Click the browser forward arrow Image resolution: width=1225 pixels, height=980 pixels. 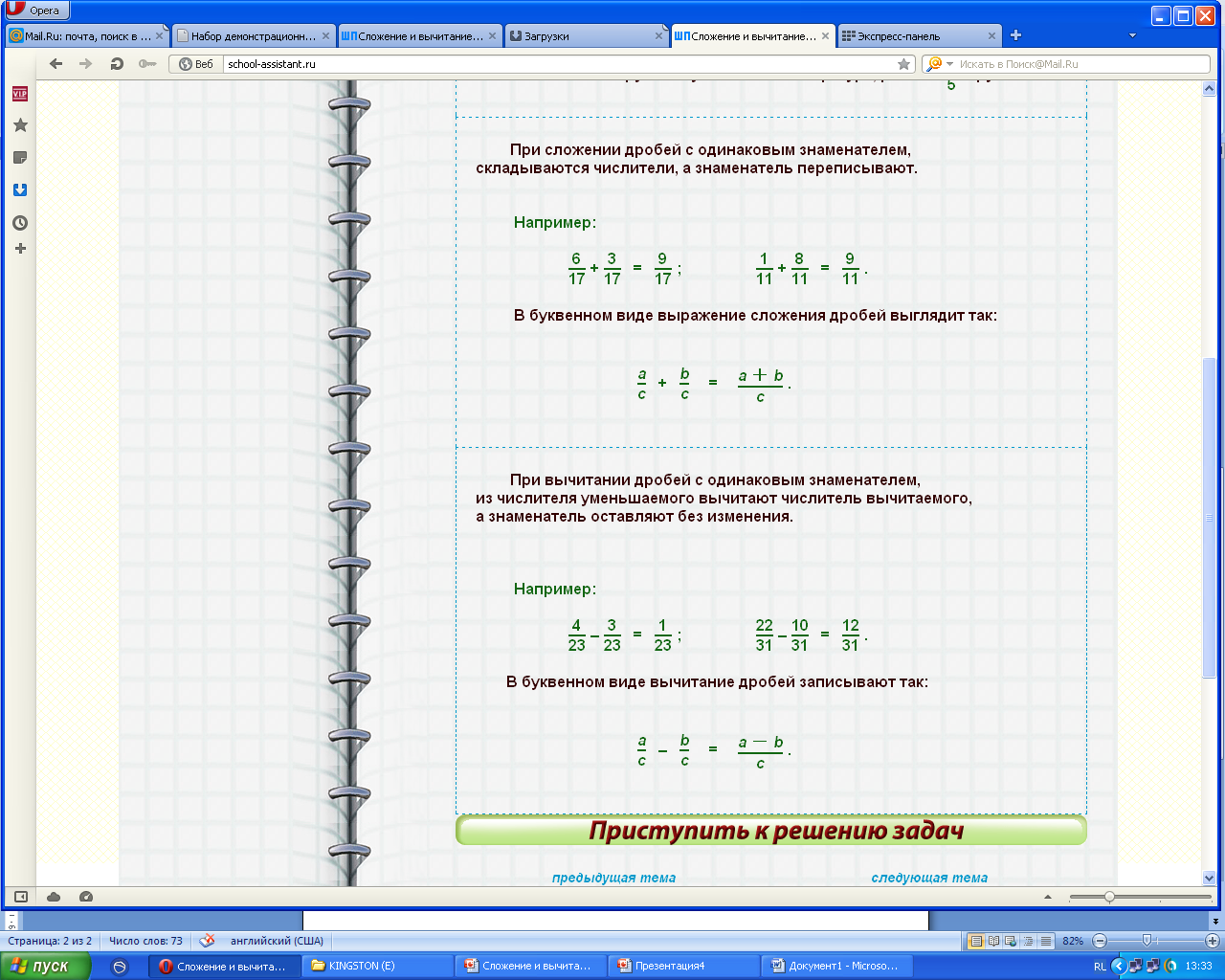(86, 64)
